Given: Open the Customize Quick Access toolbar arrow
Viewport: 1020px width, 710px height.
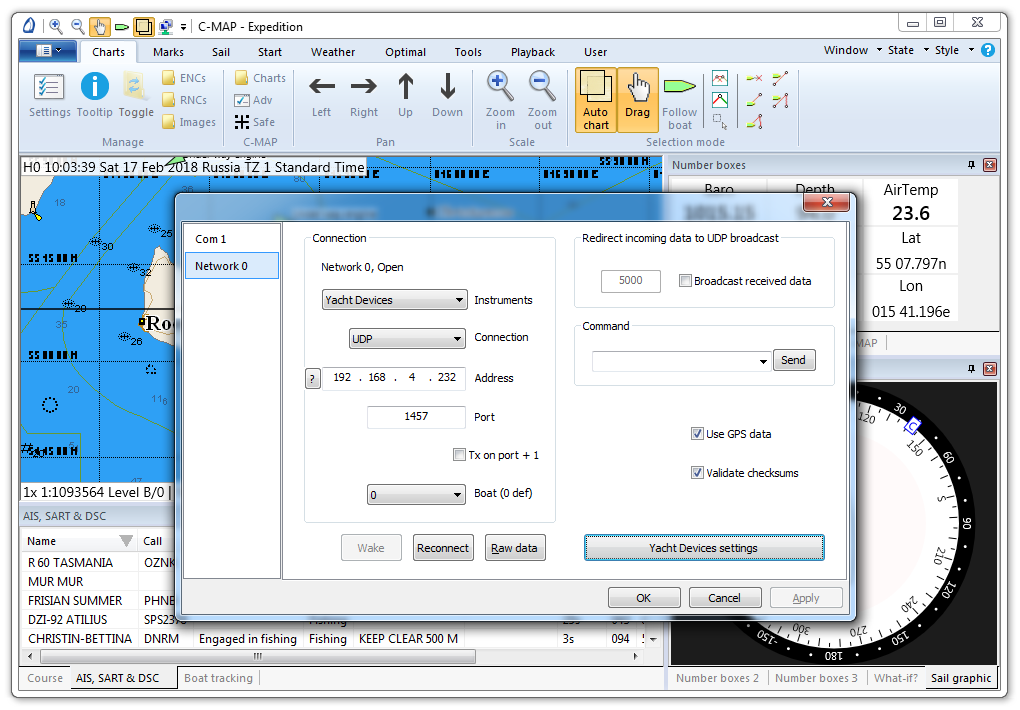Looking at the screenshot, I should click(183, 27).
